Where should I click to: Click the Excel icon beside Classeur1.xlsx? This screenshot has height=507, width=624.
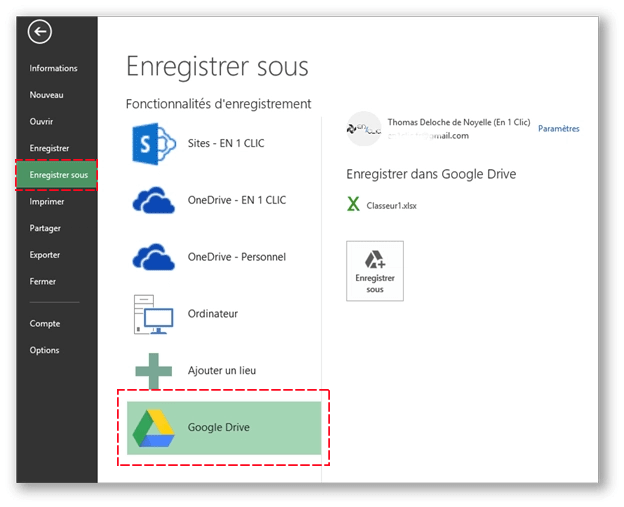point(353,204)
